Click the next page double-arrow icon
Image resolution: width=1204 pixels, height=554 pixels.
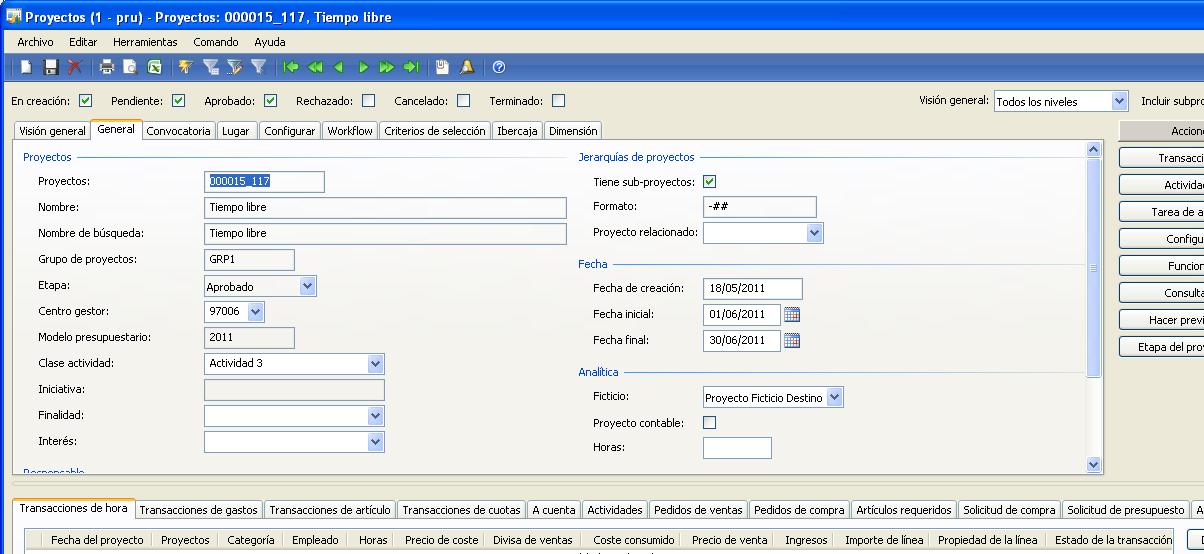click(x=386, y=67)
